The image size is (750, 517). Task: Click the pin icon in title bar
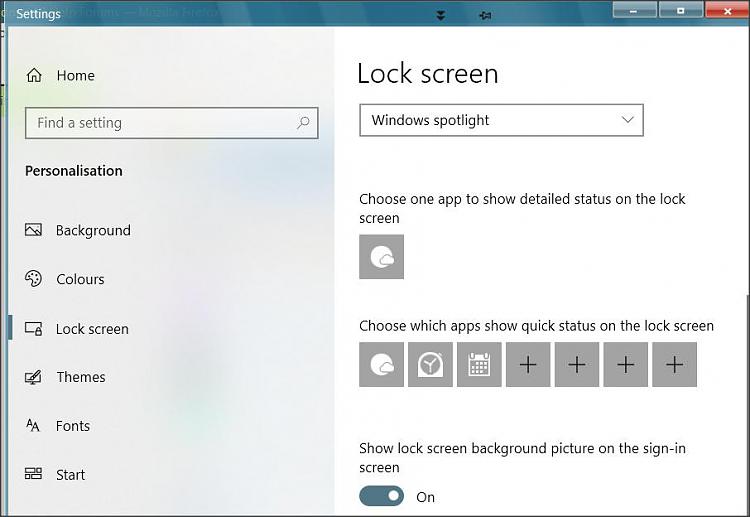(x=485, y=16)
